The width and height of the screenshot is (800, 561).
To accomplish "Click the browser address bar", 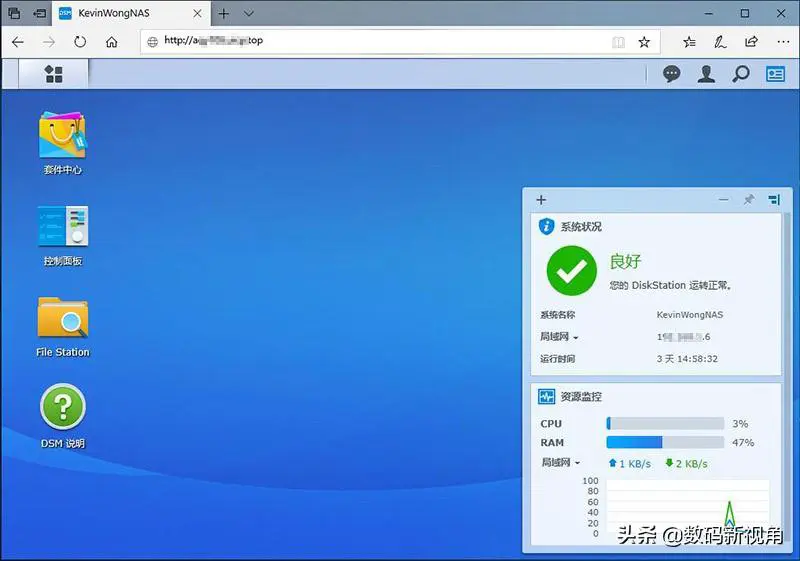I will point(380,42).
